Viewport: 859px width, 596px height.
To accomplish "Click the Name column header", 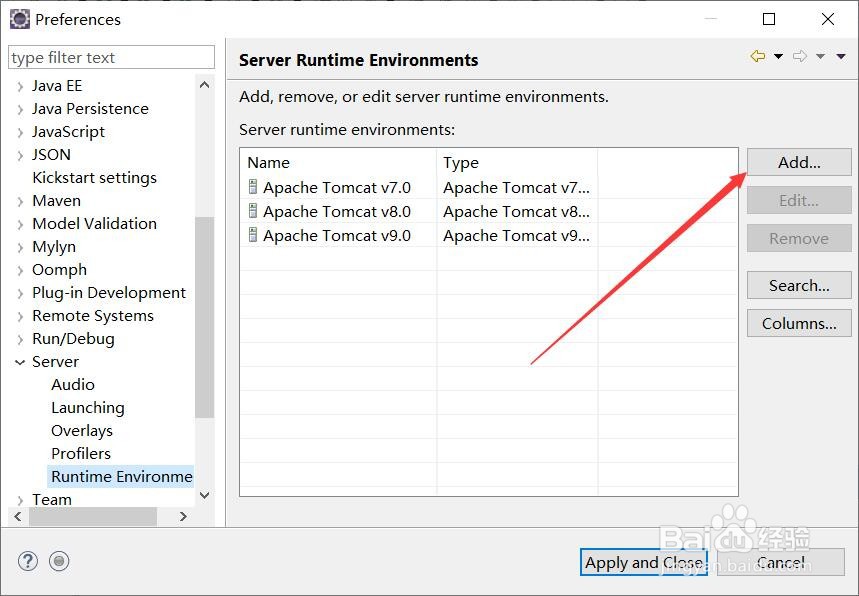I will [338, 162].
